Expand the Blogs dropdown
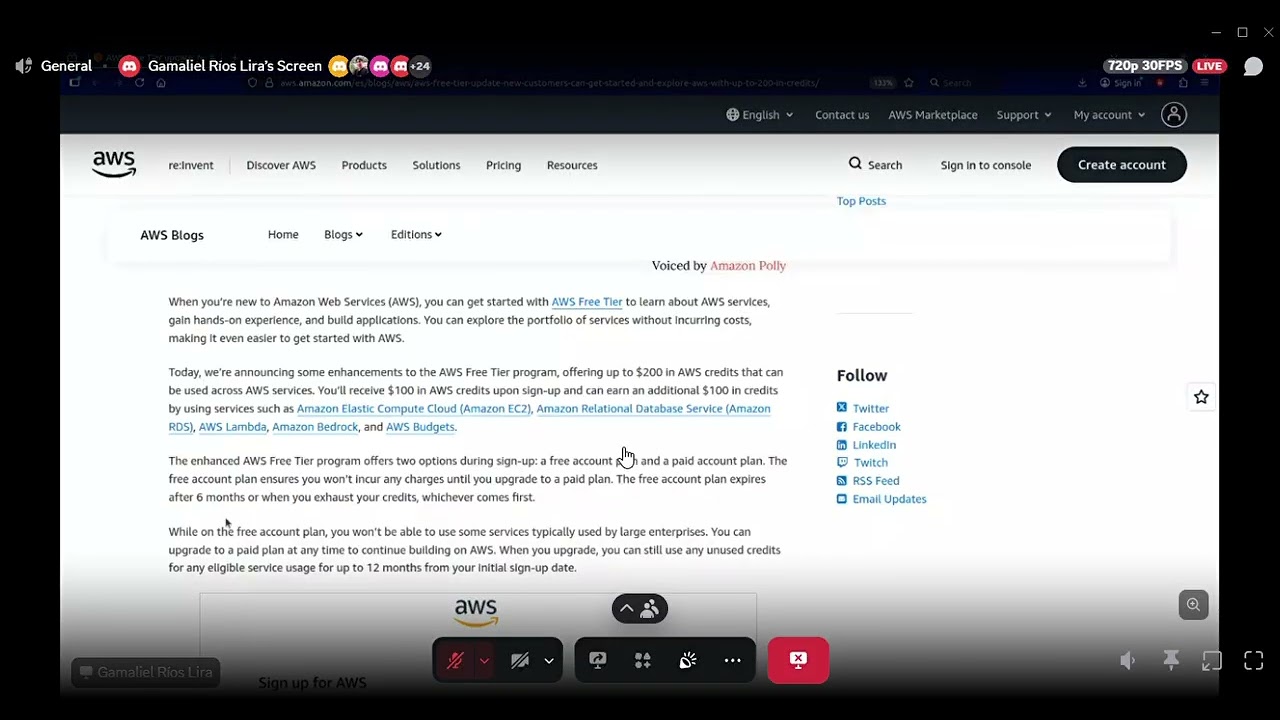Image resolution: width=1280 pixels, height=720 pixels. 343,234
